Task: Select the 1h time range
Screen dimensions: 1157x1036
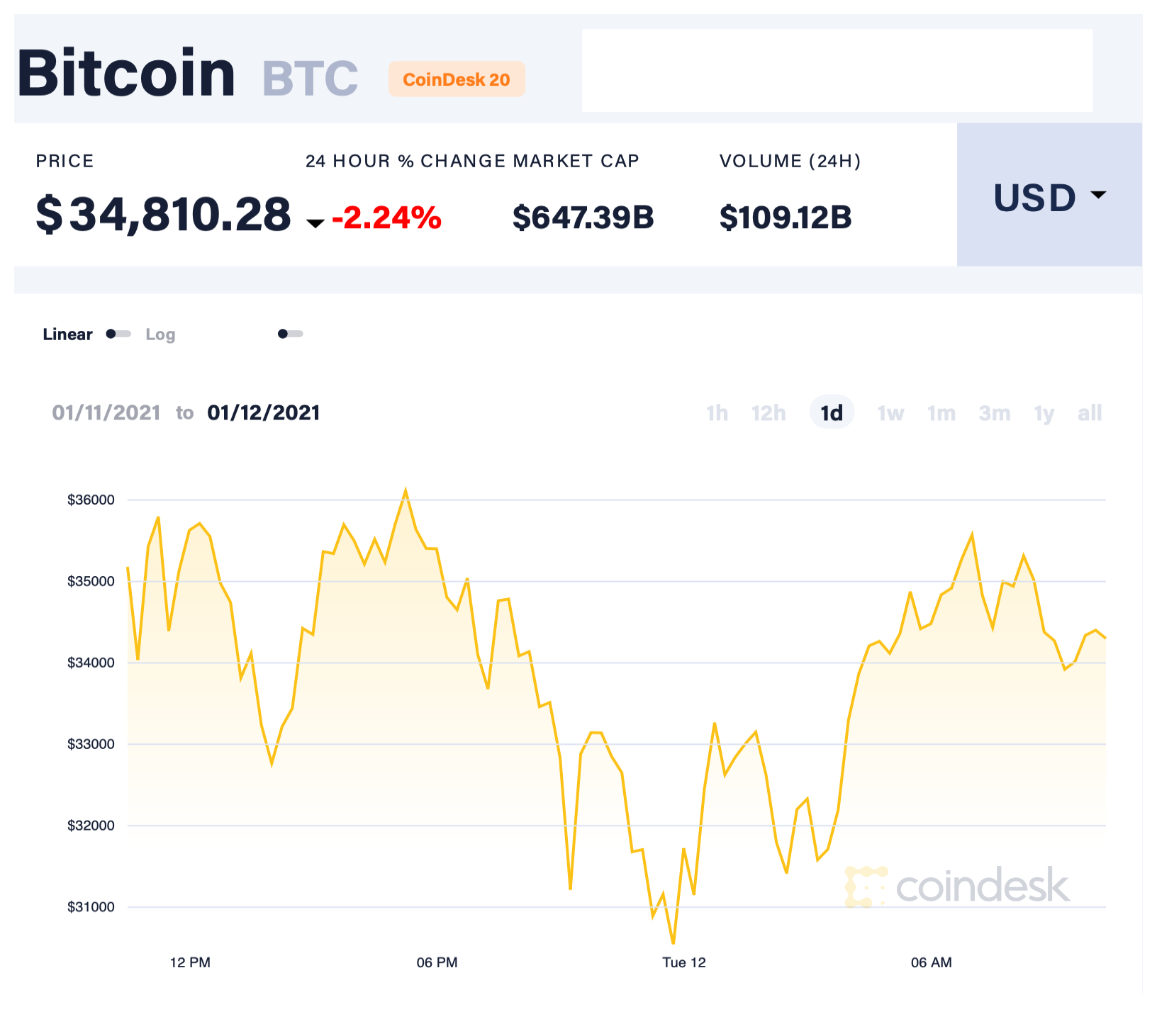Action: [717, 413]
